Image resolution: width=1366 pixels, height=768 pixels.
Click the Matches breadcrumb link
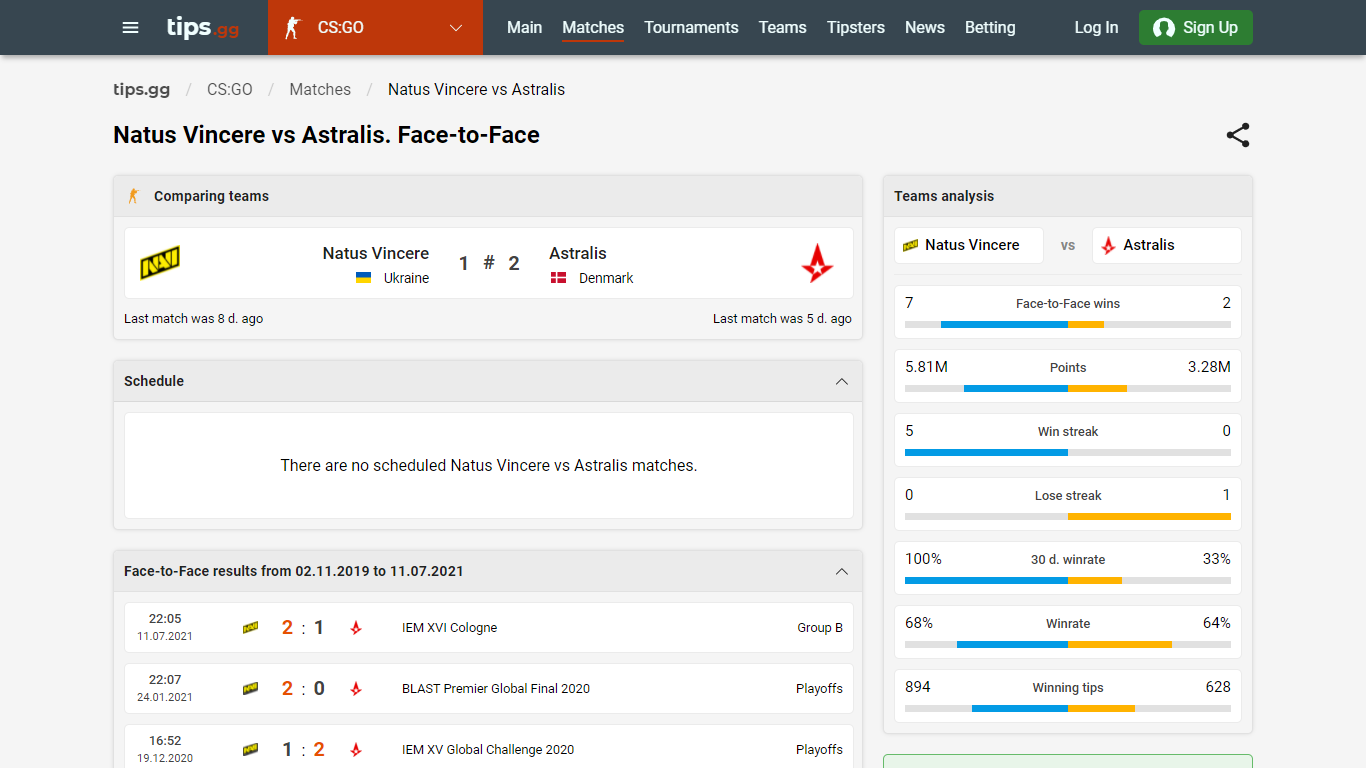point(320,90)
